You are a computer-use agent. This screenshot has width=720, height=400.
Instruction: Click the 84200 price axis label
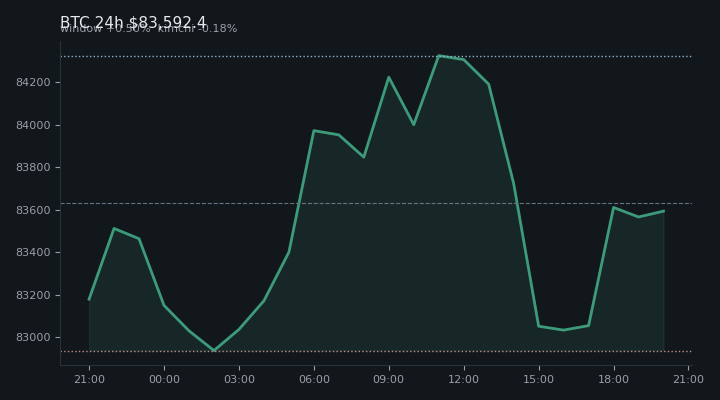coord(33,83)
